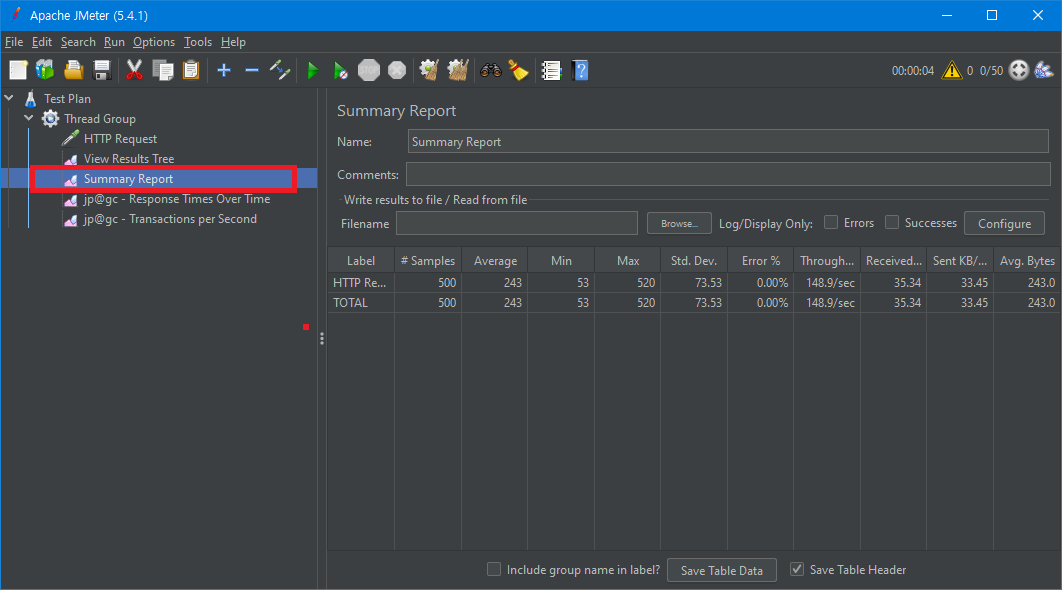Reset search with the broom icon
This screenshot has height=590, width=1062.
[519, 70]
